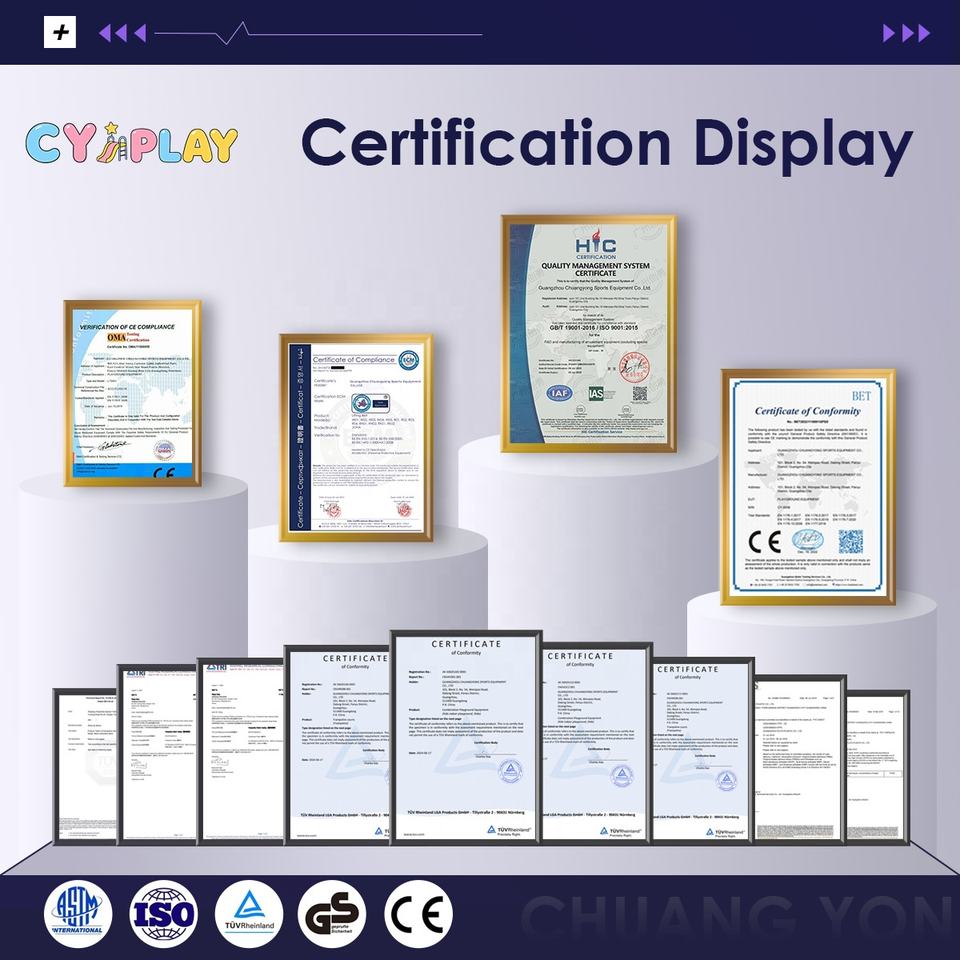Click the GS geprüfte Sicherheit badge
960x960 pixels.
(x=332, y=913)
